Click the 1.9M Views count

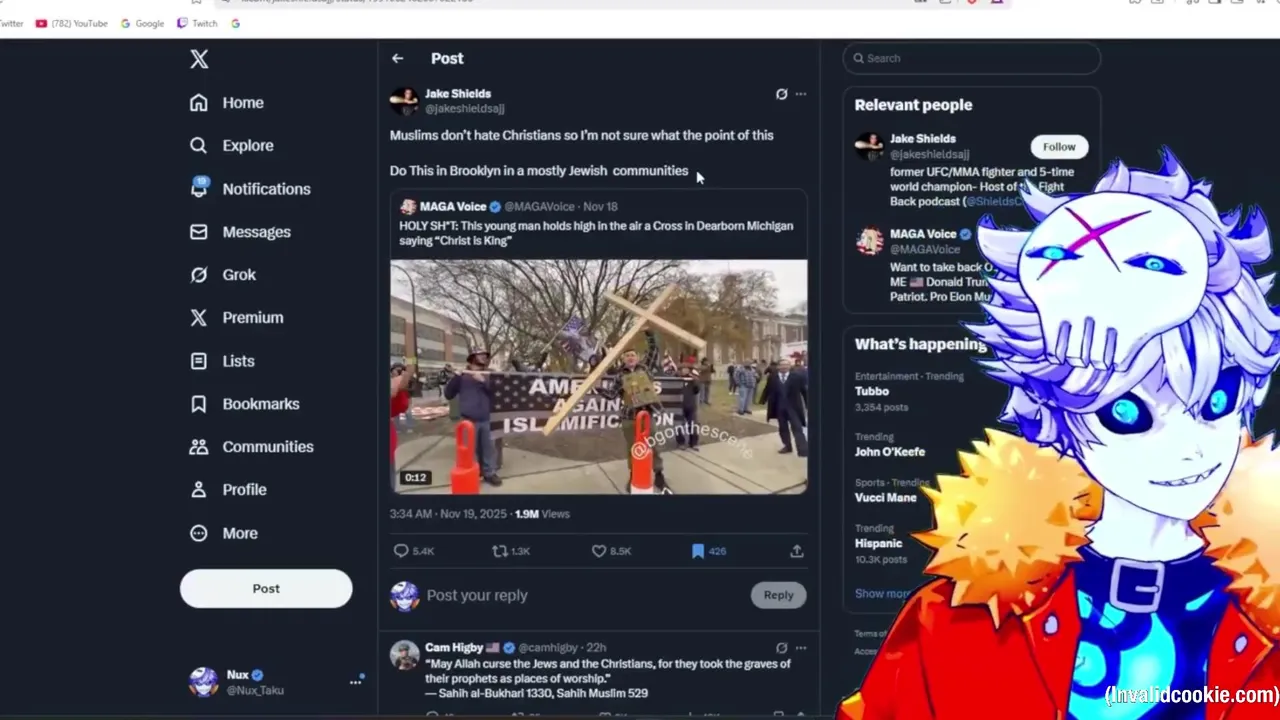[x=542, y=514]
